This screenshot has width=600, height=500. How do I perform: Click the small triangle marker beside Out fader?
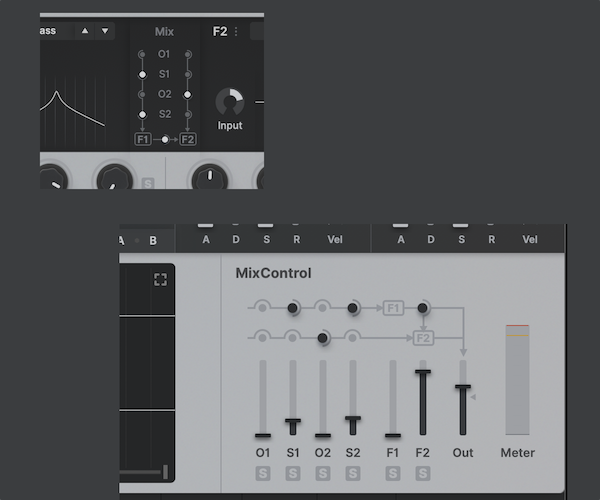coord(473,397)
